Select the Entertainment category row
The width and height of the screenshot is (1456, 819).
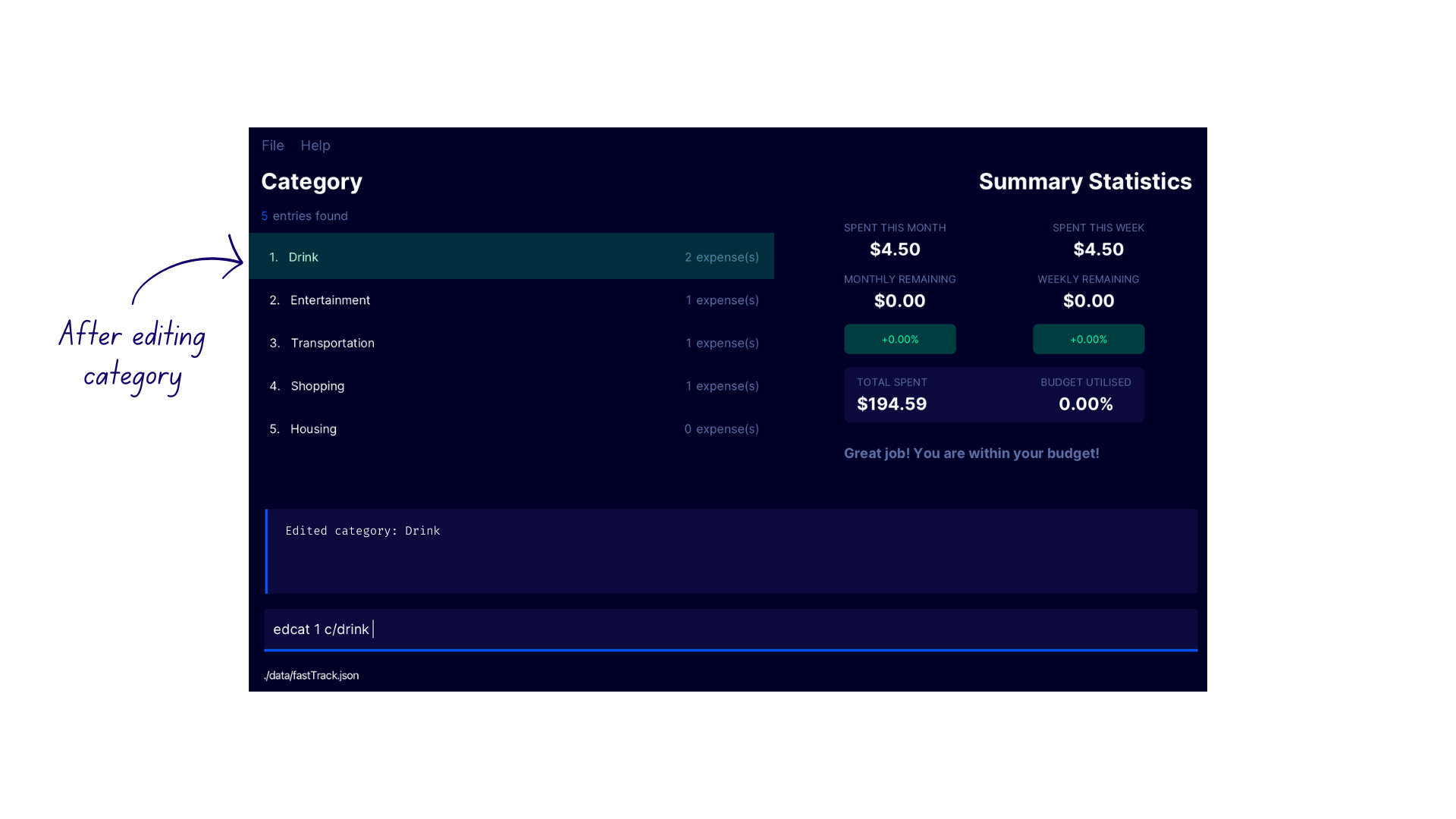click(x=511, y=300)
